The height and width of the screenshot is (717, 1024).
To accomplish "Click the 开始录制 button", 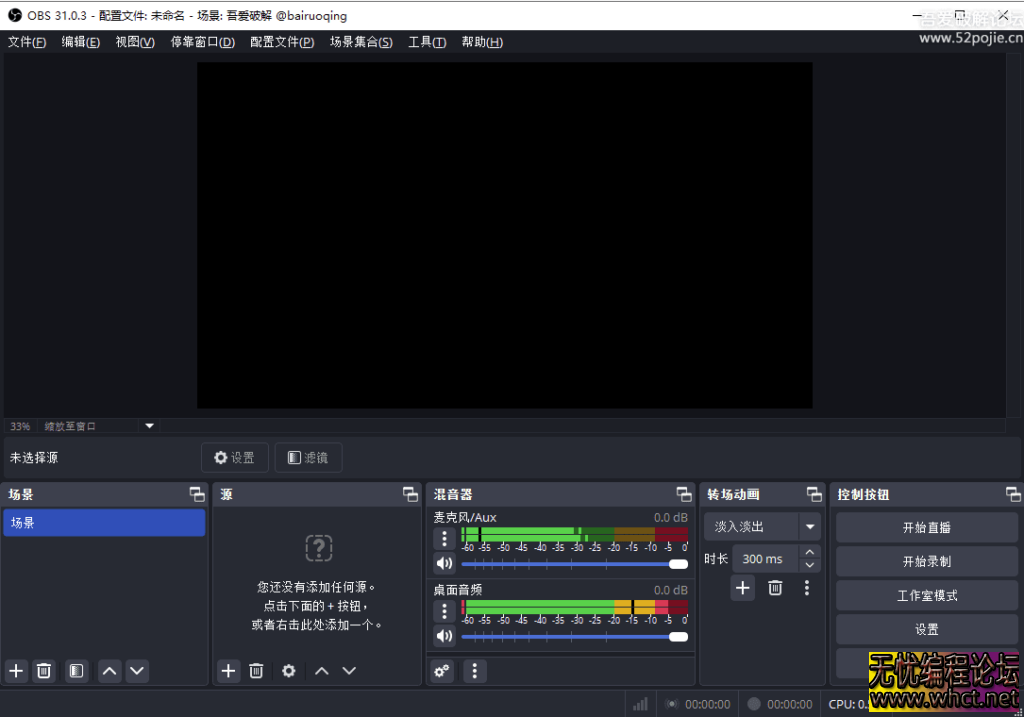I will [x=926, y=561].
